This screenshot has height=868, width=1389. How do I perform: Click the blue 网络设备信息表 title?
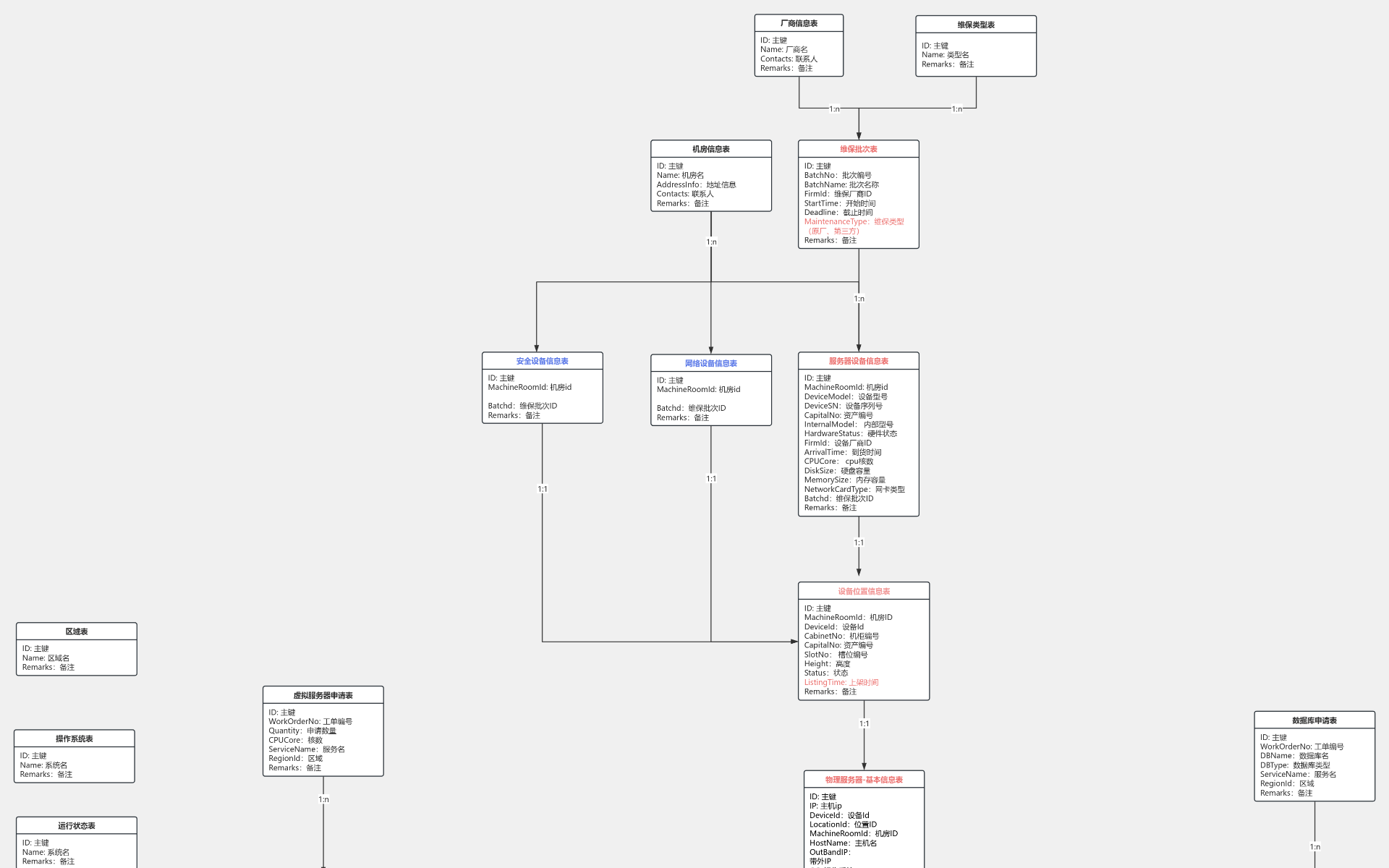click(710, 363)
